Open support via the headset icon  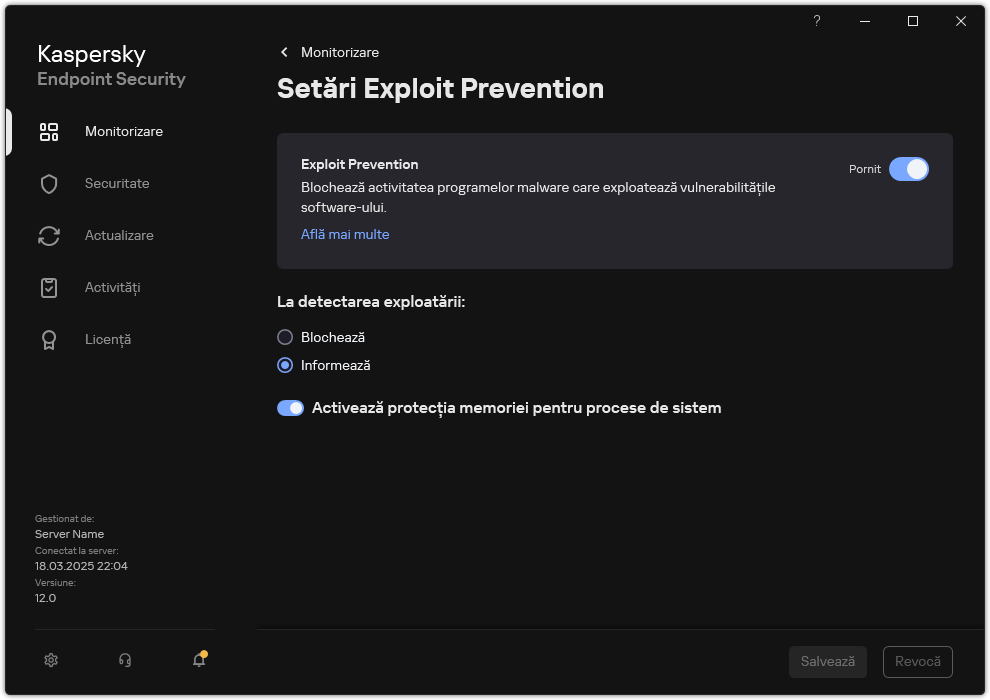[x=124, y=660]
